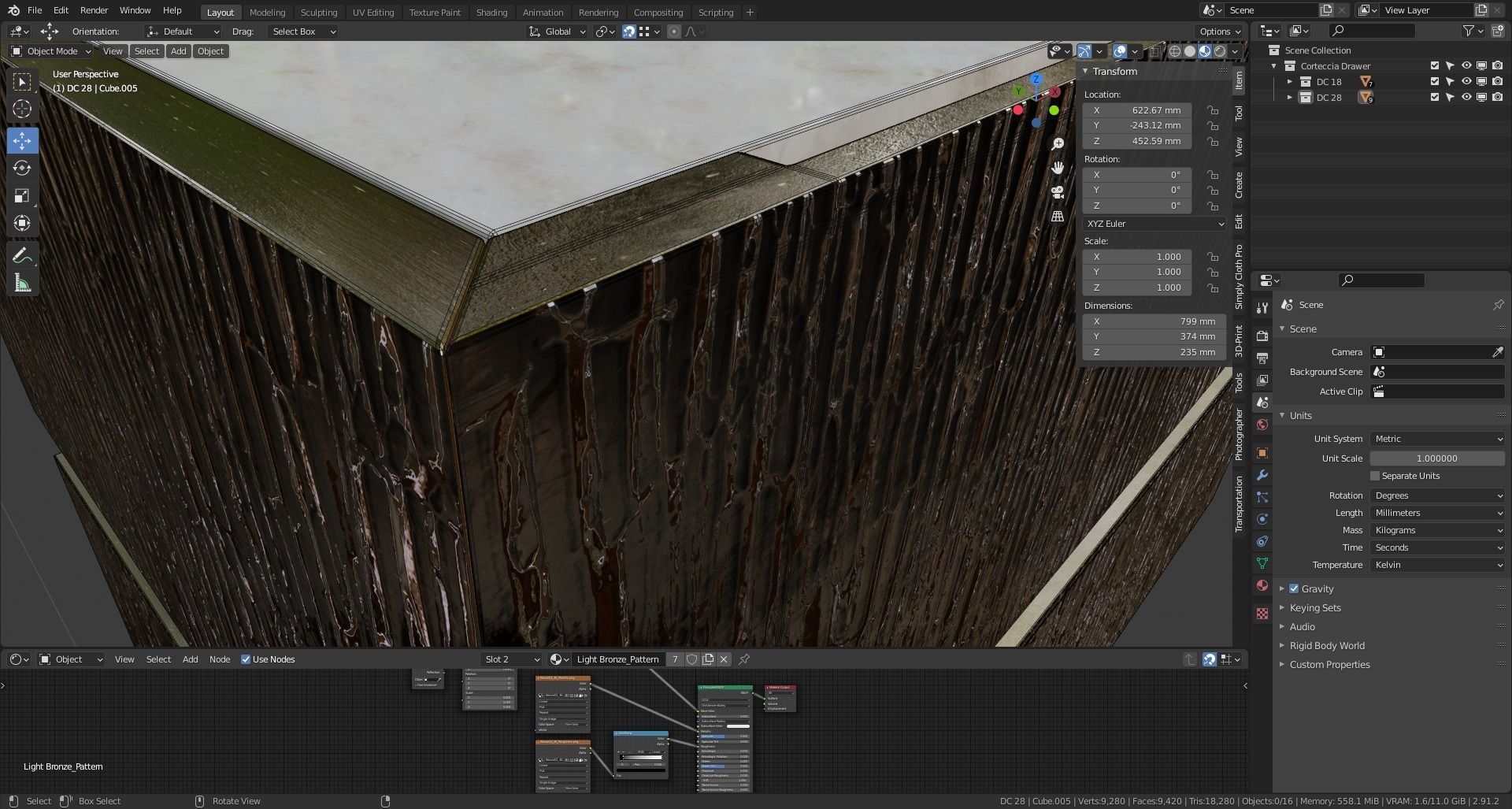Lock the Location X value
Screen dimensions: 1512x809
[1213, 110]
